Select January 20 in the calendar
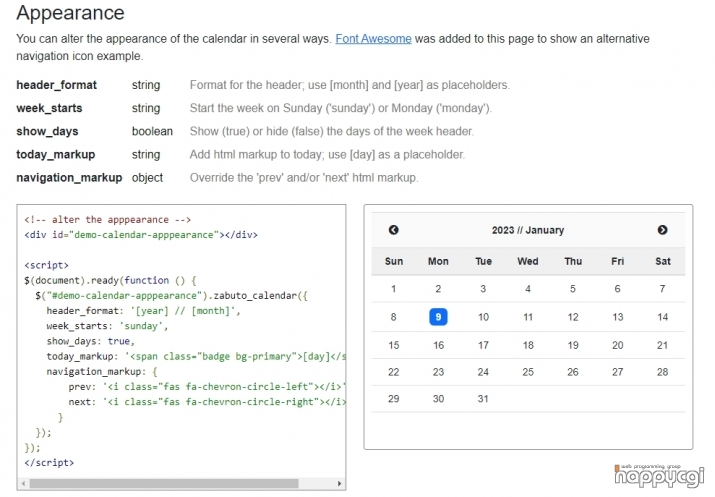This screenshot has height=497, width=715. [618, 345]
